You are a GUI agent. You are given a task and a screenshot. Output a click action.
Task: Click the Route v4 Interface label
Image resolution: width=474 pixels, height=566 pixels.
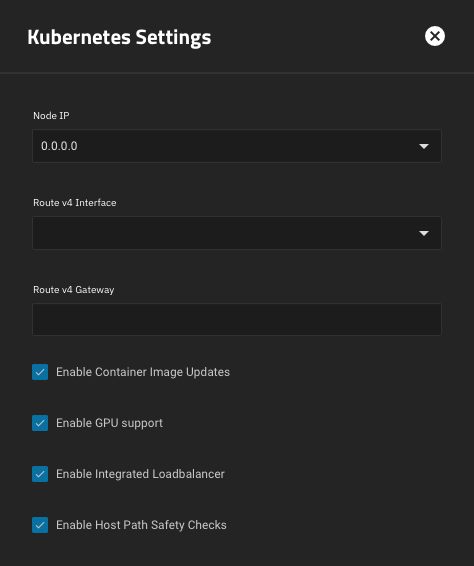click(x=75, y=203)
